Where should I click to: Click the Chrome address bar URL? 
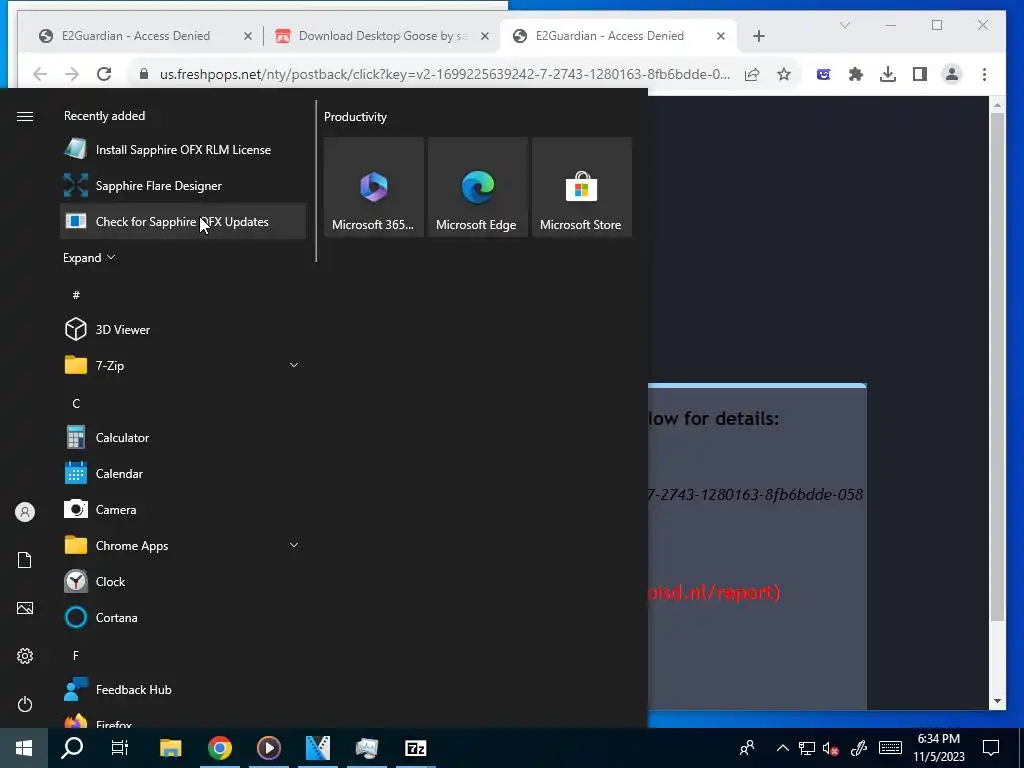tap(445, 74)
